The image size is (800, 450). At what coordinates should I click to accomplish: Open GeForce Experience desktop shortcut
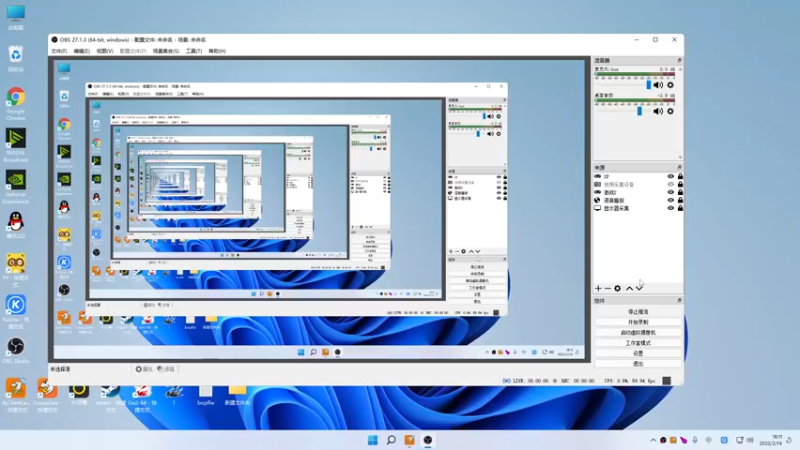(16, 187)
